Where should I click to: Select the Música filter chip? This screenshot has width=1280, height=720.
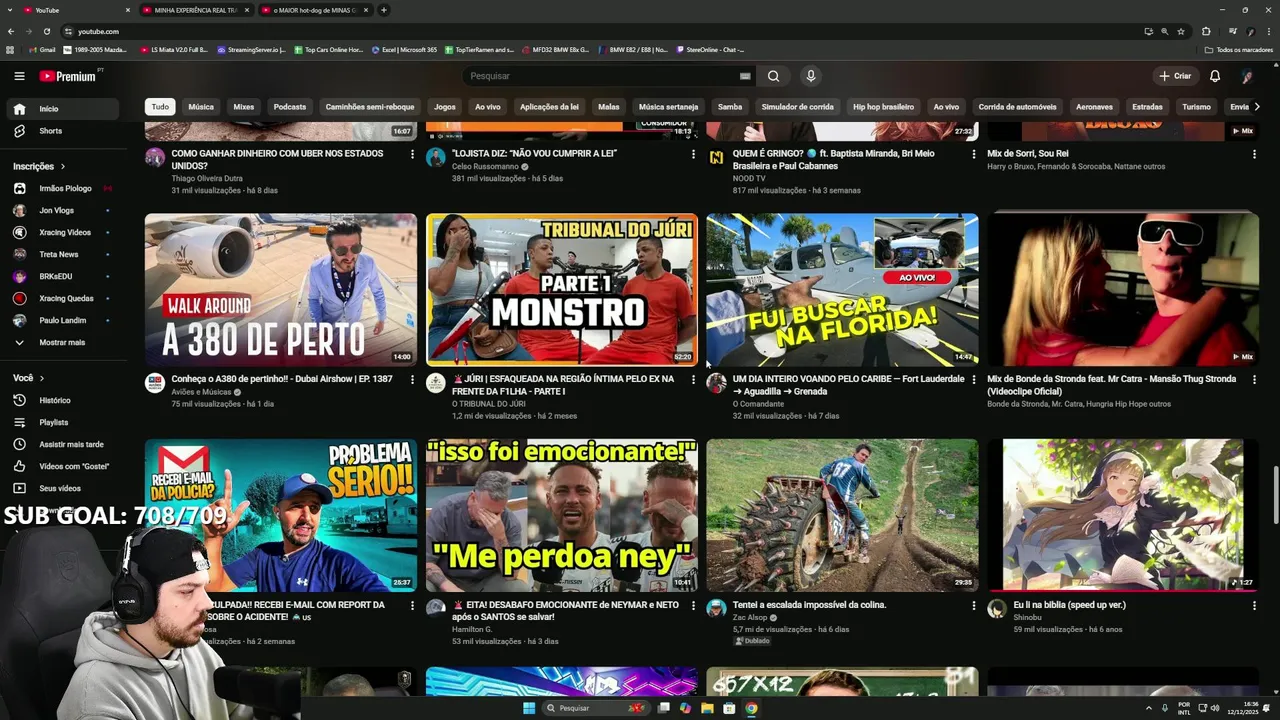[x=201, y=107]
